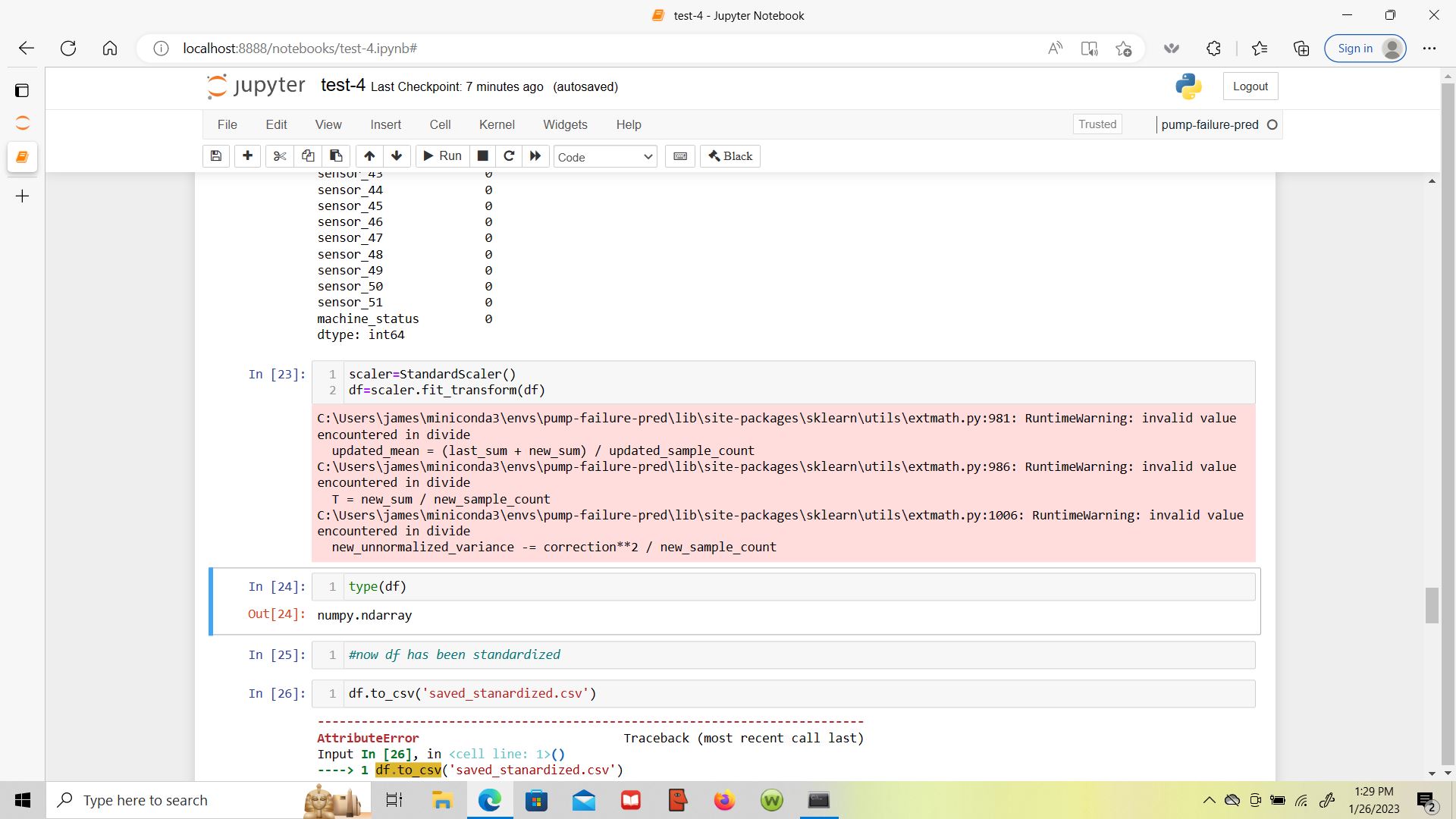The width and height of the screenshot is (1456, 819).
Task: Restart the kernel with the circular arrow
Action: [x=509, y=156]
